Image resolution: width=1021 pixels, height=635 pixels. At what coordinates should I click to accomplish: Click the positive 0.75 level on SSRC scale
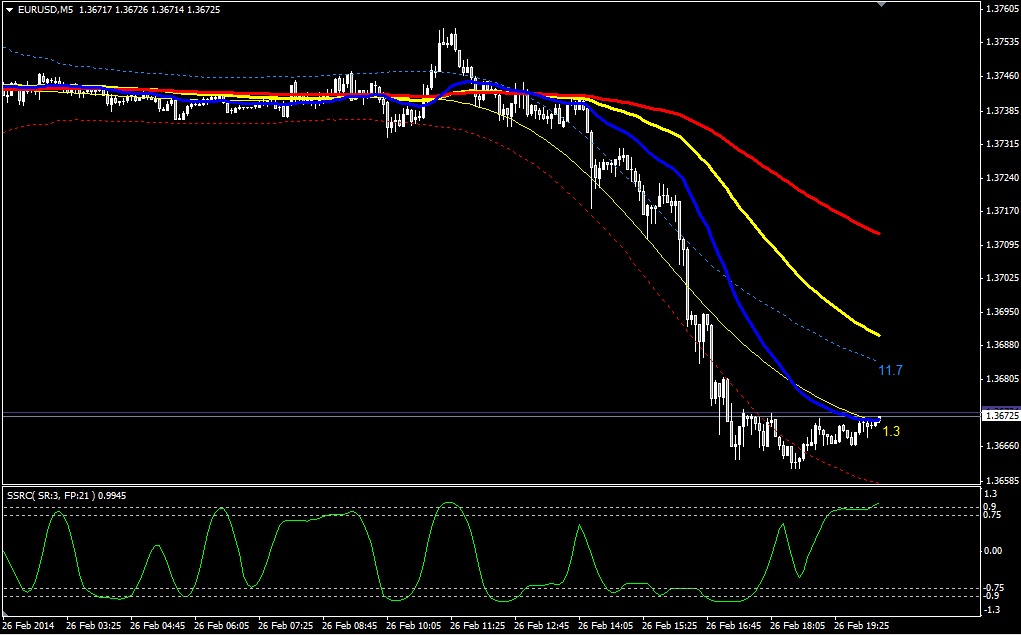click(992, 515)
